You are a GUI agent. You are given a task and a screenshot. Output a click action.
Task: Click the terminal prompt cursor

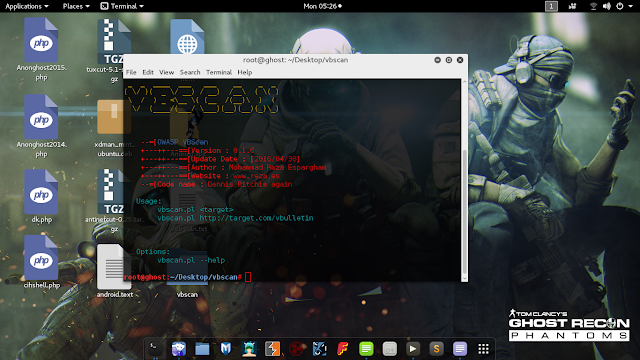(x=248, y=277)
